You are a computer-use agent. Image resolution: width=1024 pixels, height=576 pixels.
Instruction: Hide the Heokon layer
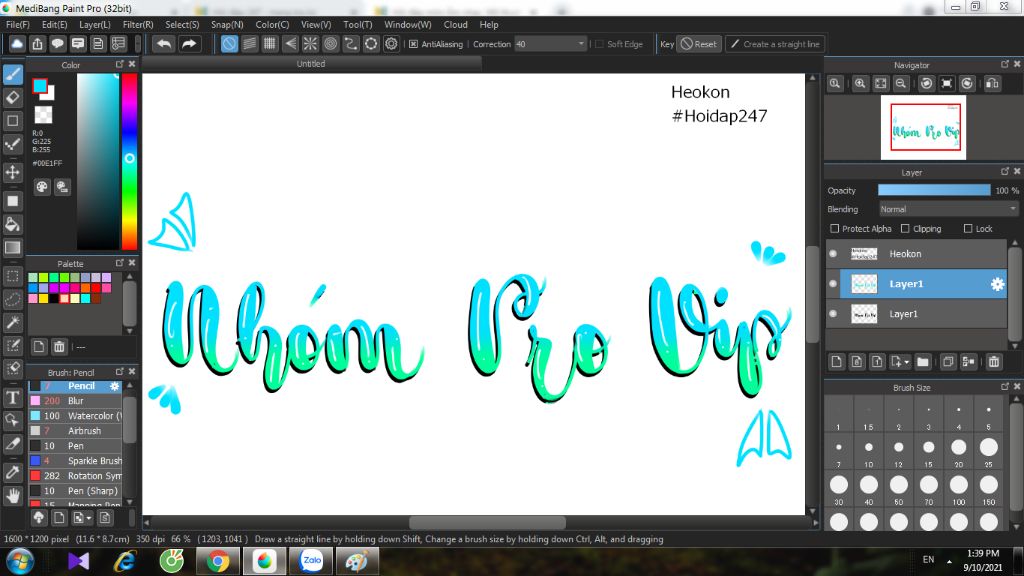point(833,254)
